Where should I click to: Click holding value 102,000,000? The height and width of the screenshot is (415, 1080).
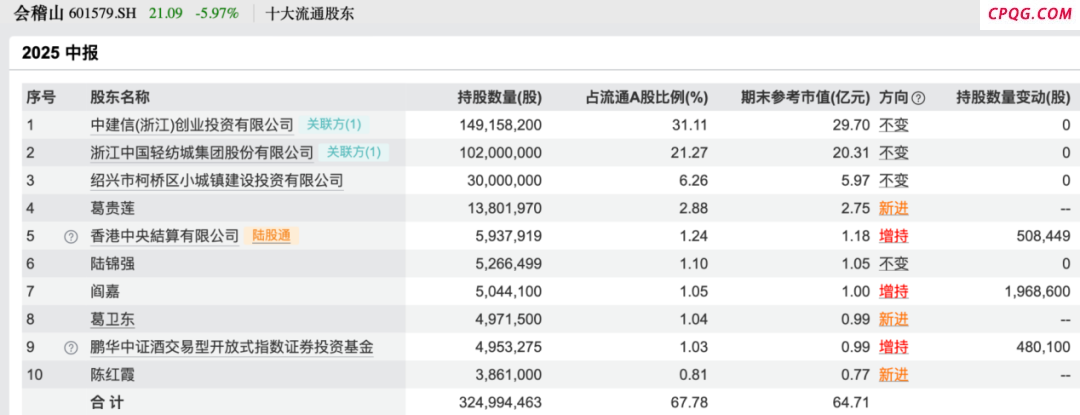(503, 153)
